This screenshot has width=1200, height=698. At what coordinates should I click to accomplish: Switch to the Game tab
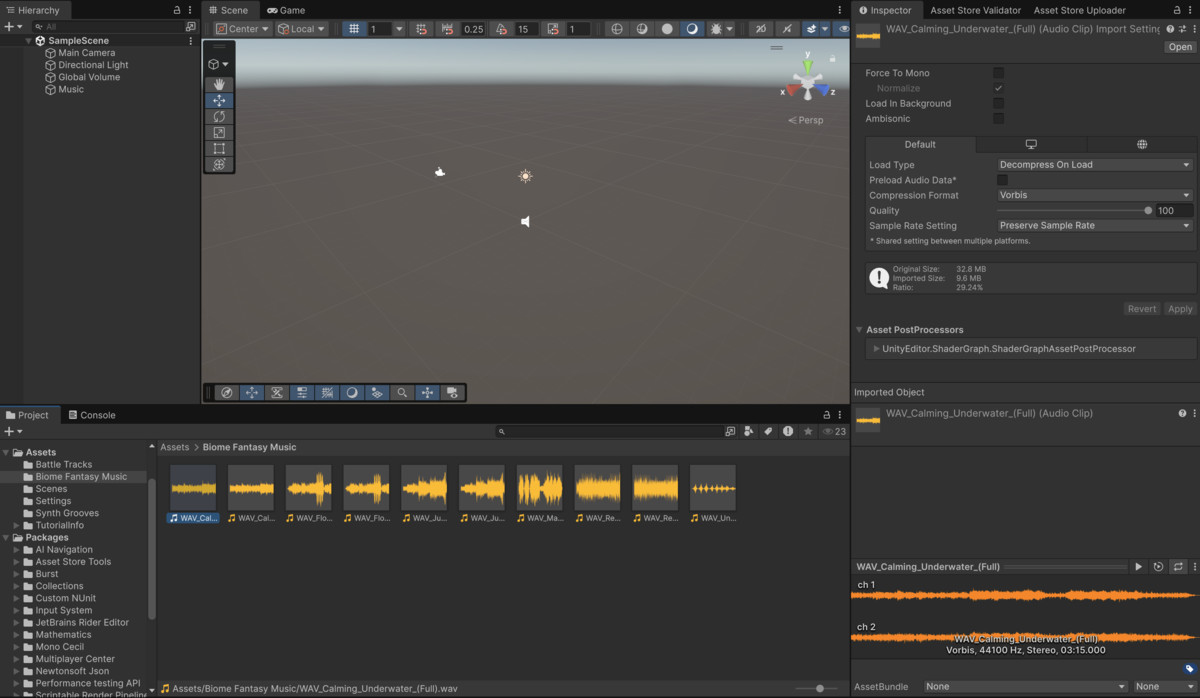(x=286, y=10)
